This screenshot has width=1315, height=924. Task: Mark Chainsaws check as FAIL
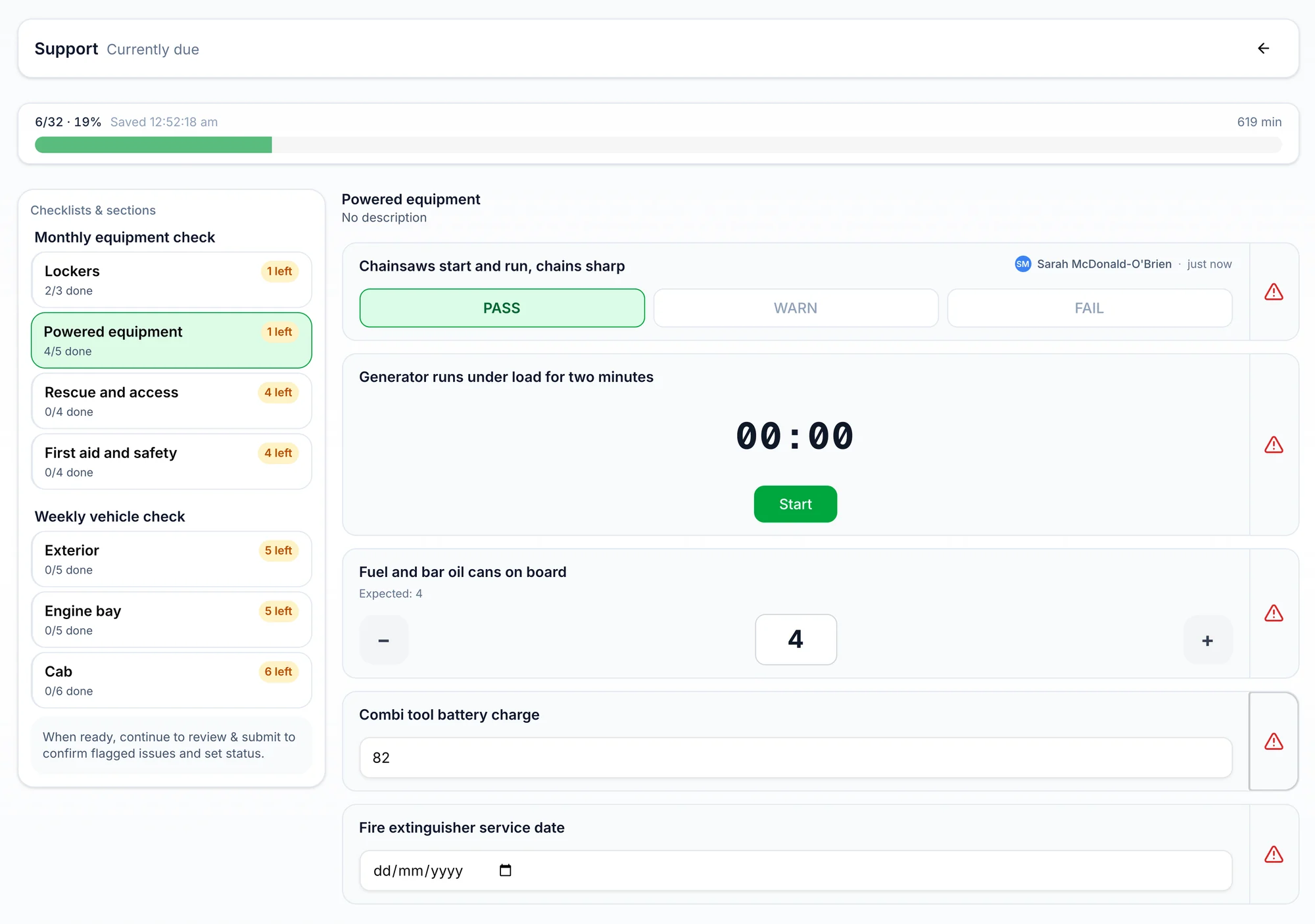[x=1089, y=308]
